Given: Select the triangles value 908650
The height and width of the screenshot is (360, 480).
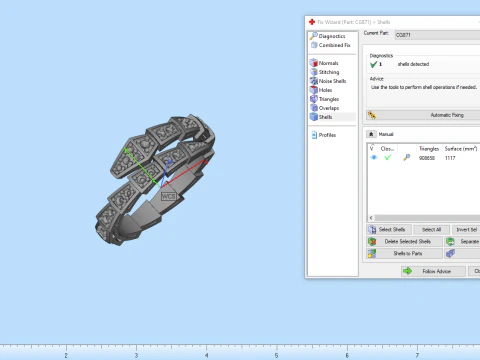Looking at the screenshot, I should point(427,158).
